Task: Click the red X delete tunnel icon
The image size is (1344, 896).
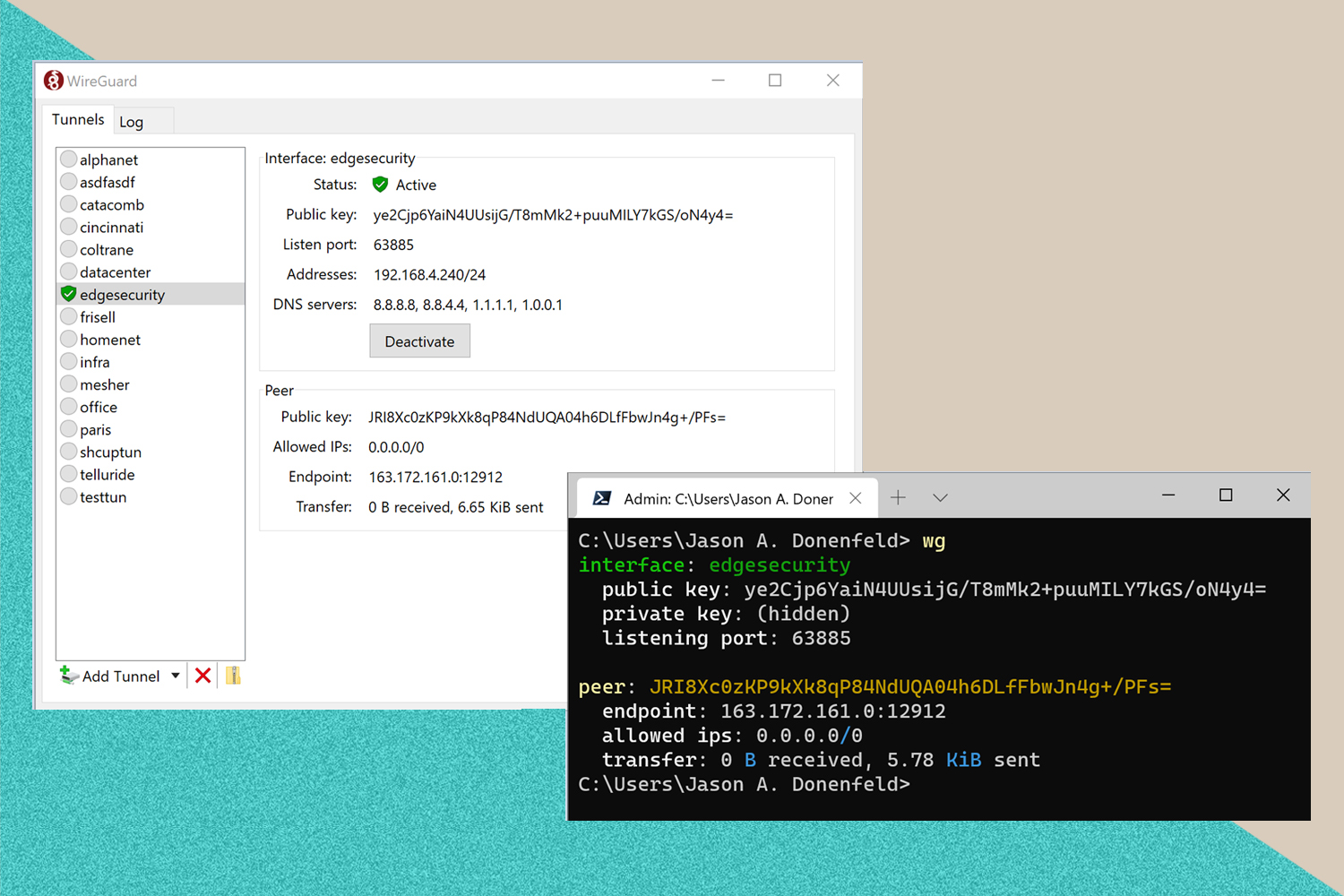Action: click(x=203, y=676)
